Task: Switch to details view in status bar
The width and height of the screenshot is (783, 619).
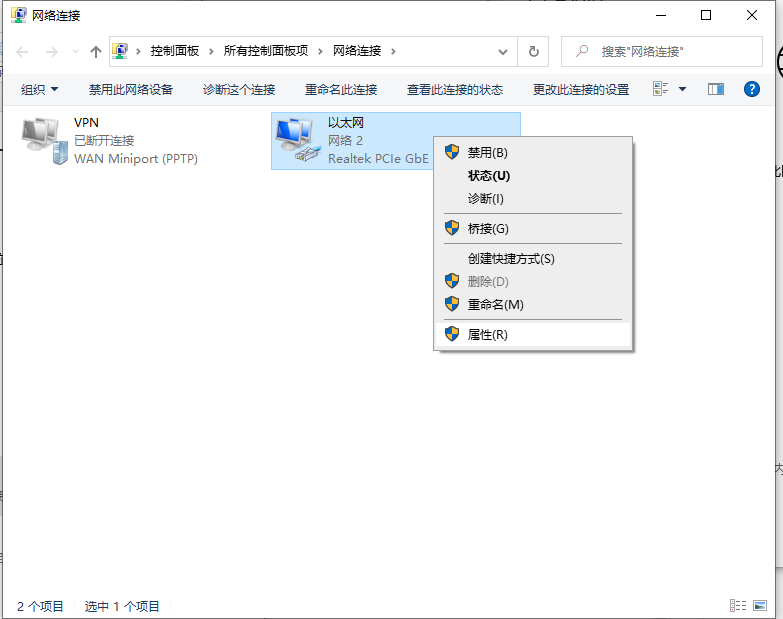Action: click(x=738, y=605)
